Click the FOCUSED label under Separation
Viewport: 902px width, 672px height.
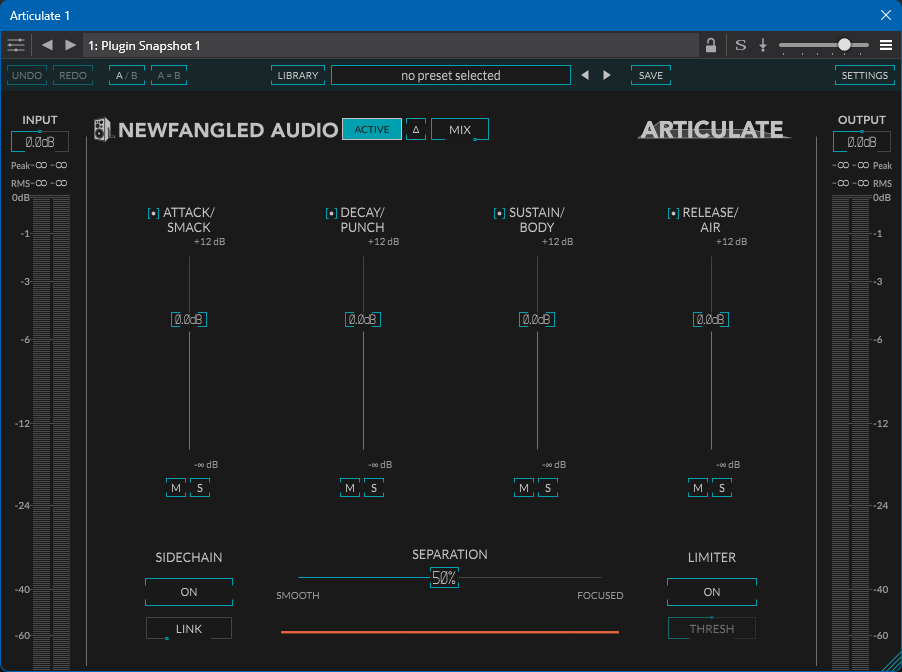click(x=600, y=595)
